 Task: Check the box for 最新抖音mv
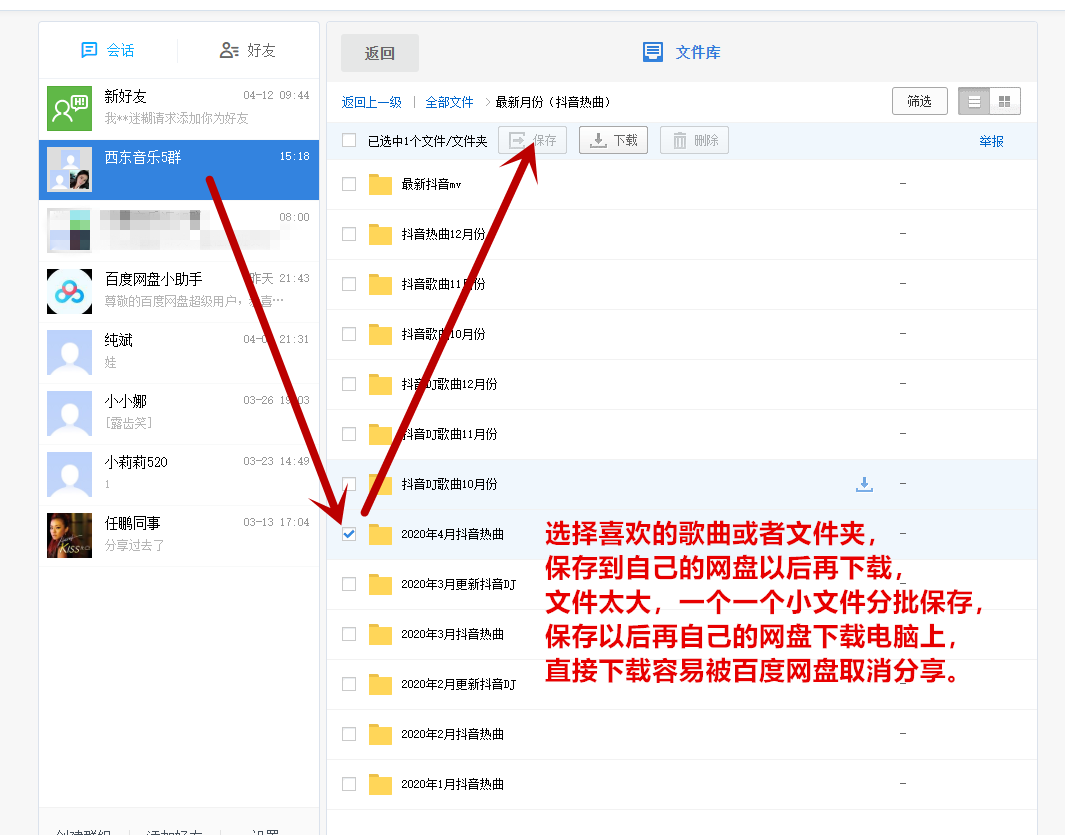point(349,184)
